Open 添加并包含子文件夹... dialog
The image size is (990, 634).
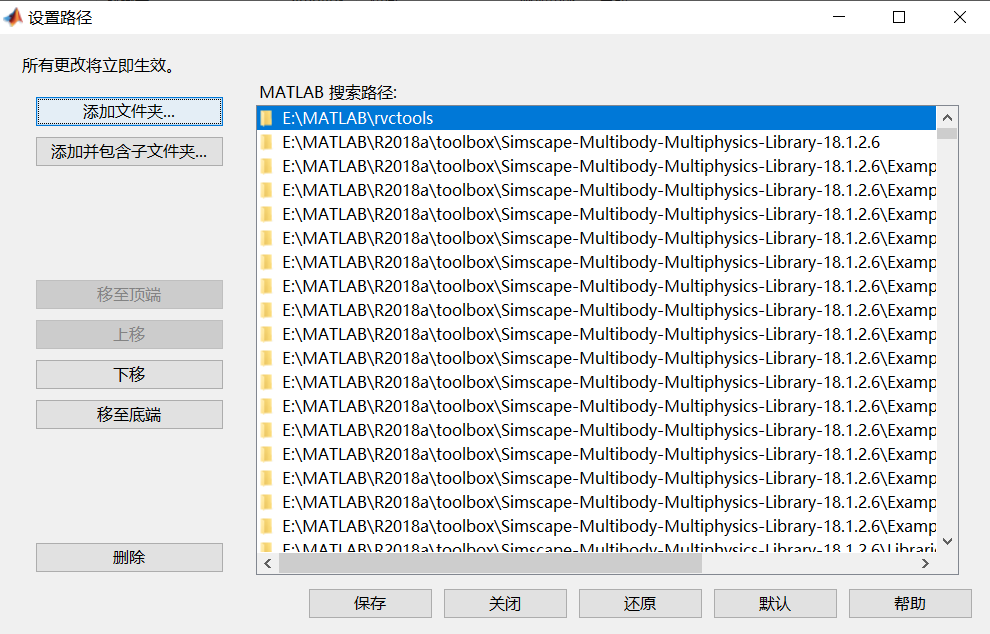click(x=129, y=152)
